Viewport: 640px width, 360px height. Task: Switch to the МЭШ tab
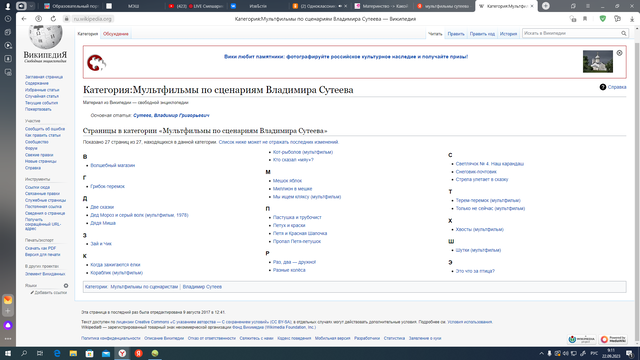(133, 6)
